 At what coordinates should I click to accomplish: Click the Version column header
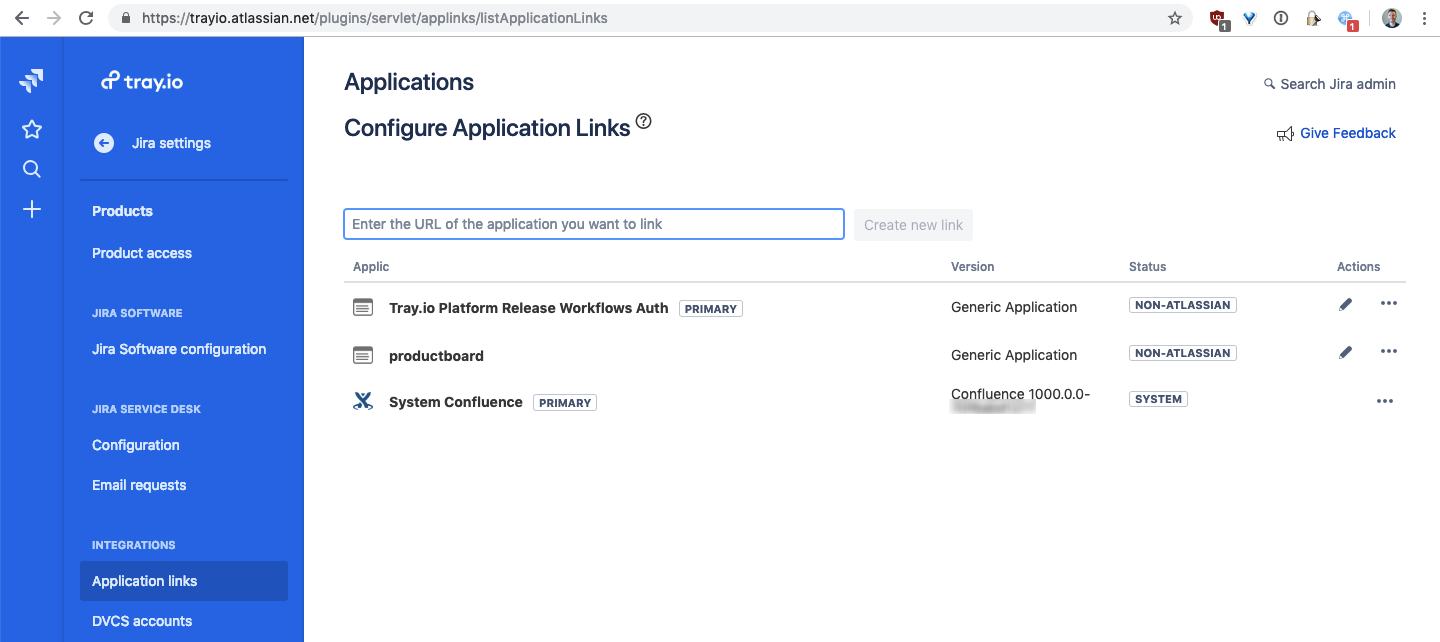click(x=973, y=267)
